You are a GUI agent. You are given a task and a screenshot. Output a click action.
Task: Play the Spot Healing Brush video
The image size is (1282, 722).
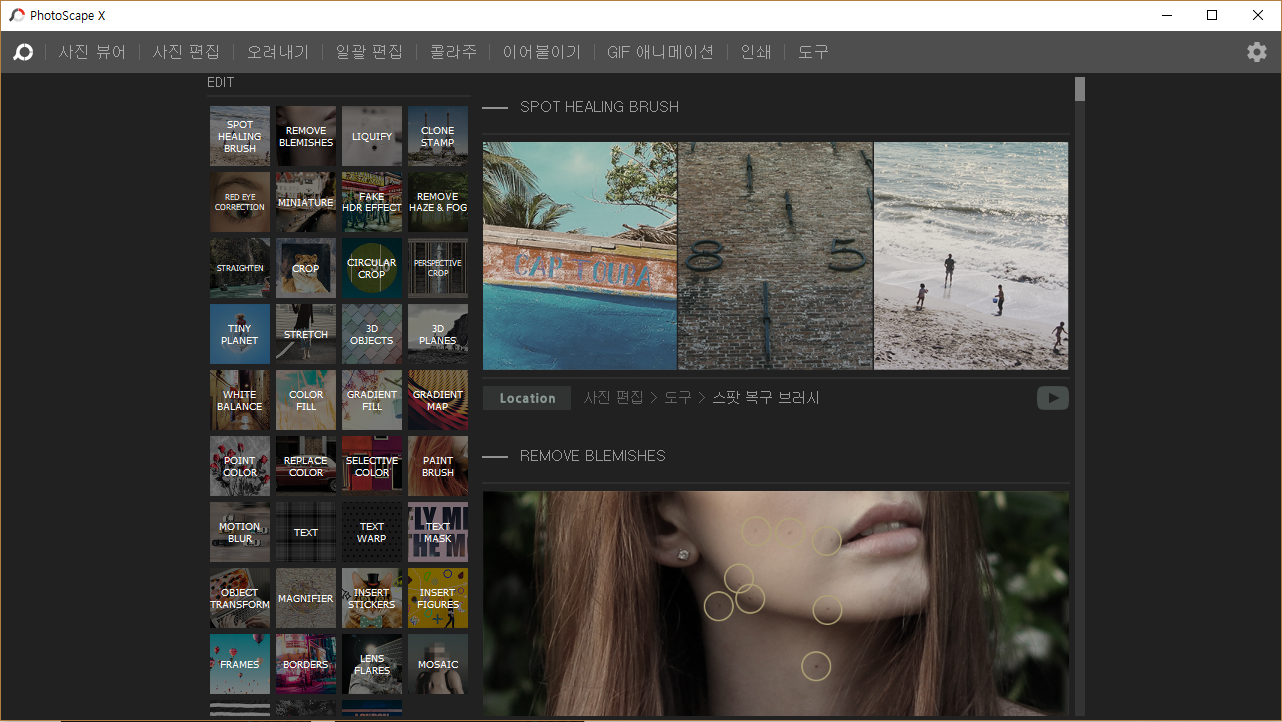click(x=1052, y=398)
